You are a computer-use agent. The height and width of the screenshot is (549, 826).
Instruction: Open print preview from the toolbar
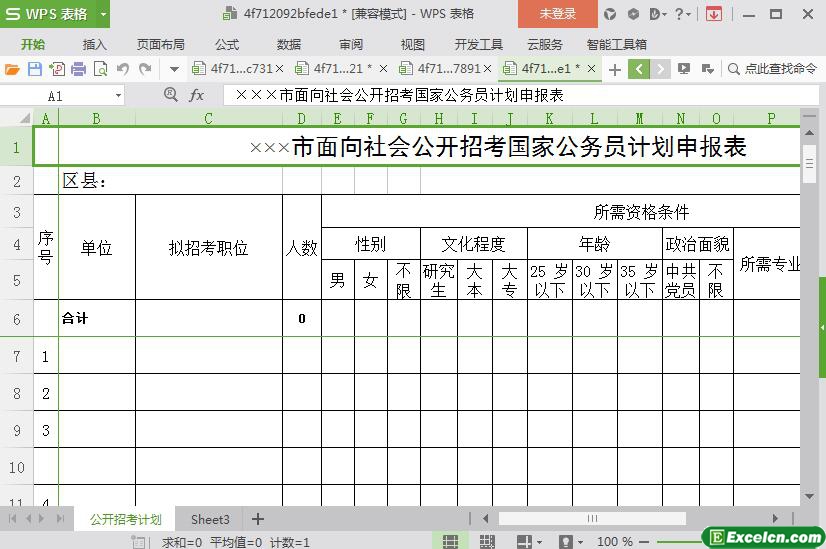click(100, 69)
